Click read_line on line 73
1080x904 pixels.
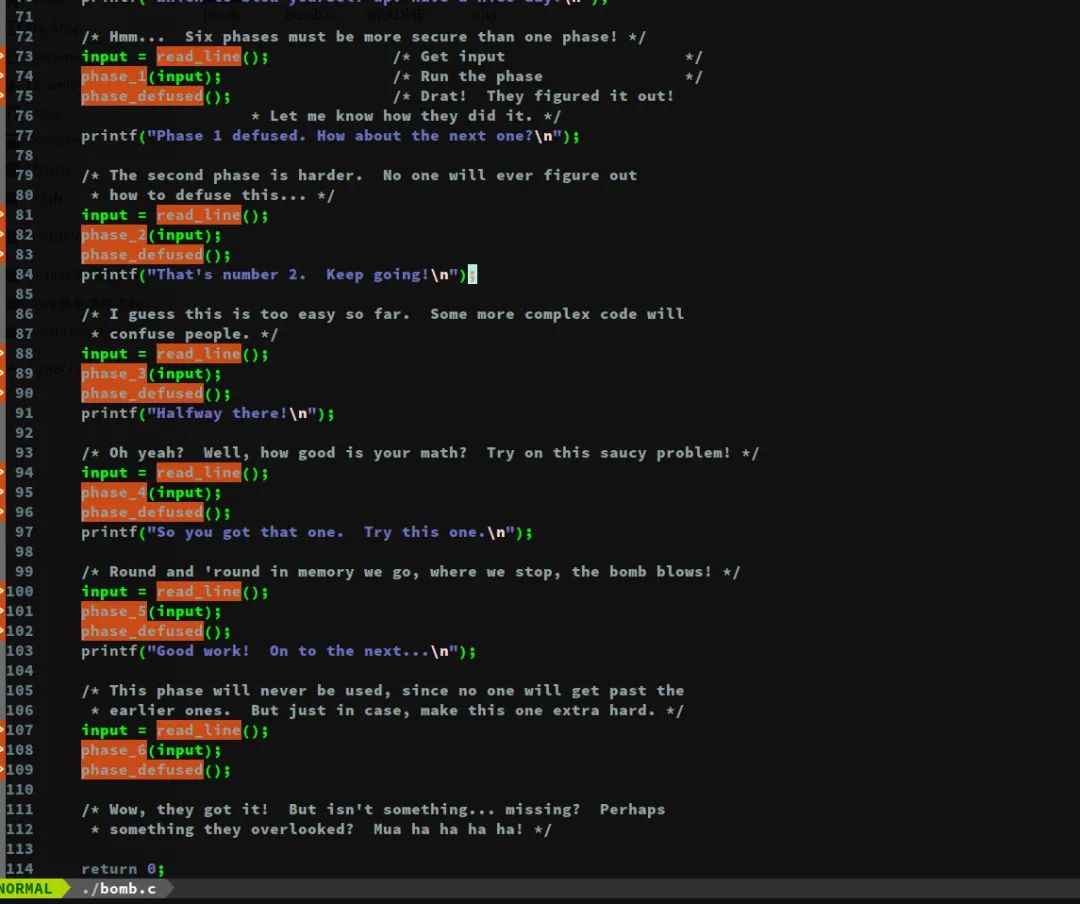(x=198, y=56)
